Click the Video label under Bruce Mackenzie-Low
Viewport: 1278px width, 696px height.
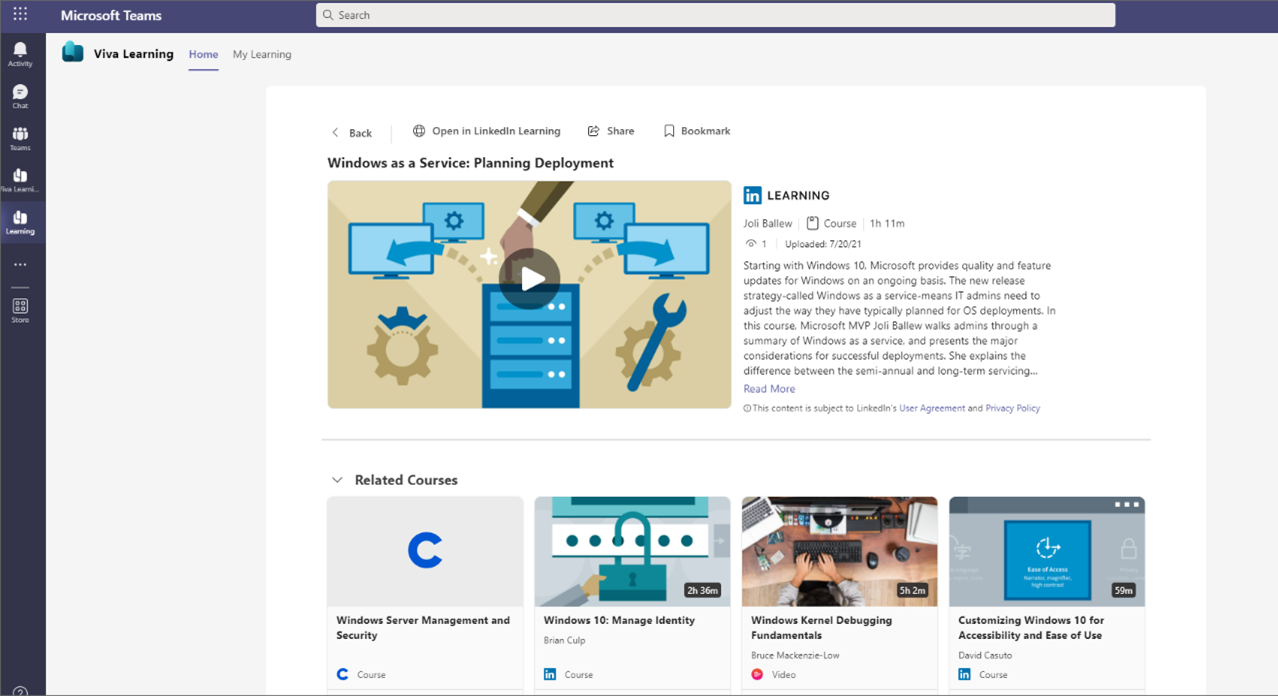pos(784,674)
